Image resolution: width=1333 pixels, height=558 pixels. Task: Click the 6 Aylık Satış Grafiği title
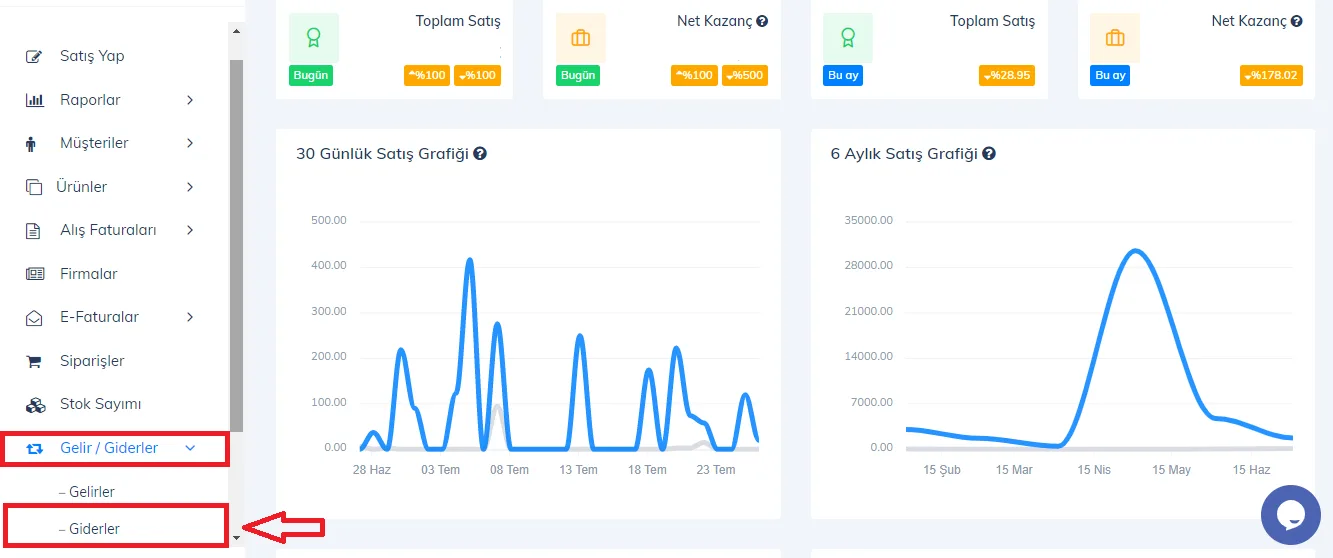click(903, 154)
